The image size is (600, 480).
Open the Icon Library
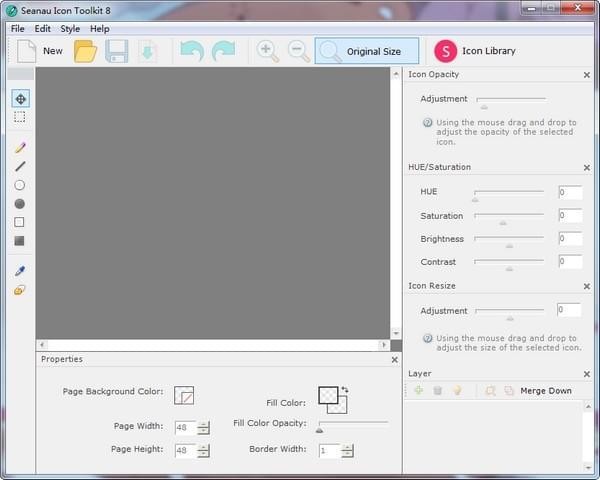475,51
